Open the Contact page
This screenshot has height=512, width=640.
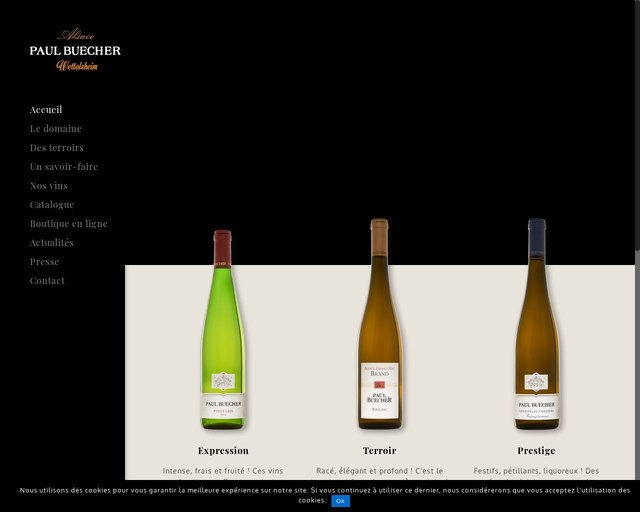click(47, 280)
